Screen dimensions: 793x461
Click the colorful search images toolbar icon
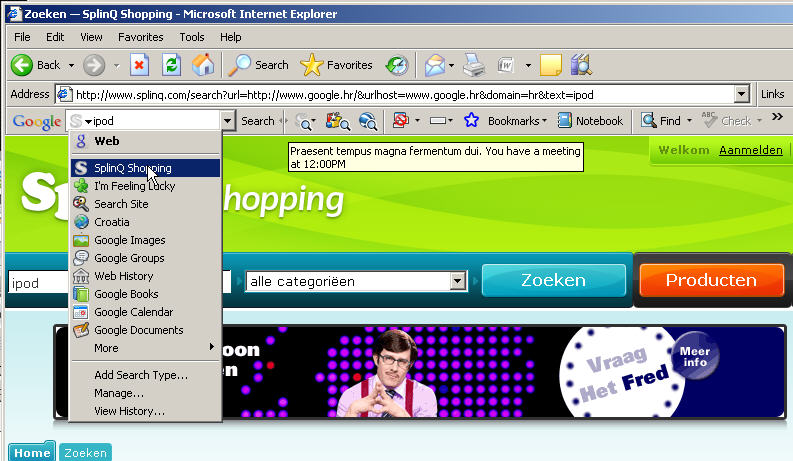[338, 121]
